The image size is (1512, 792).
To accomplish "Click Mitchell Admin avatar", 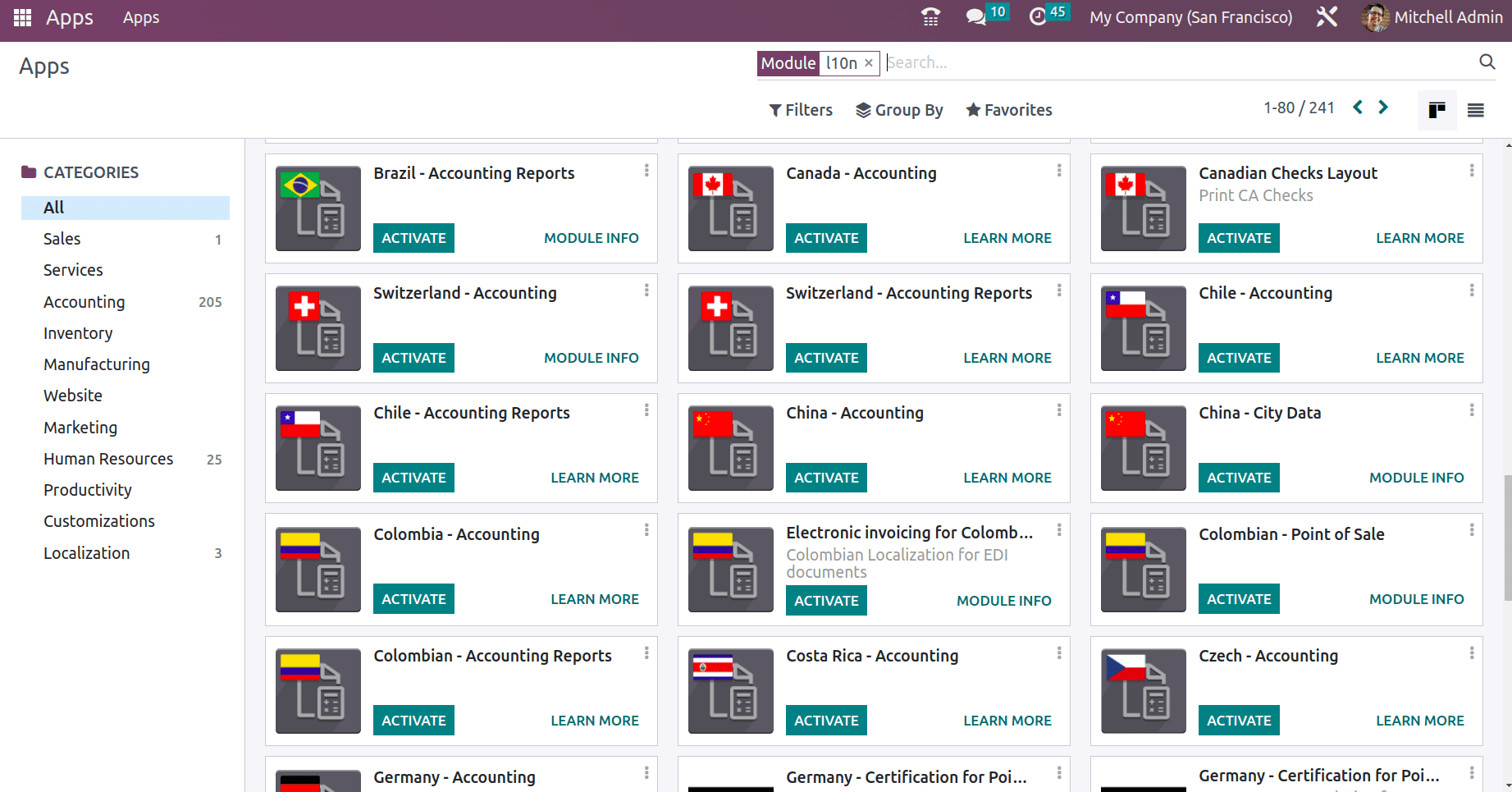I will (1375, 17).
